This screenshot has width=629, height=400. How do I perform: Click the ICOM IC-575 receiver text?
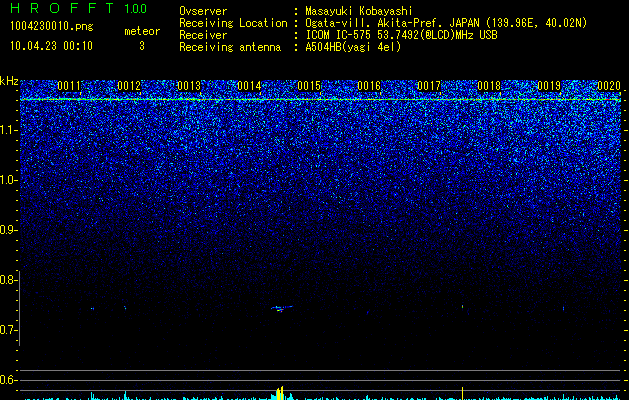pyautogui.click(x=401, y=35)
